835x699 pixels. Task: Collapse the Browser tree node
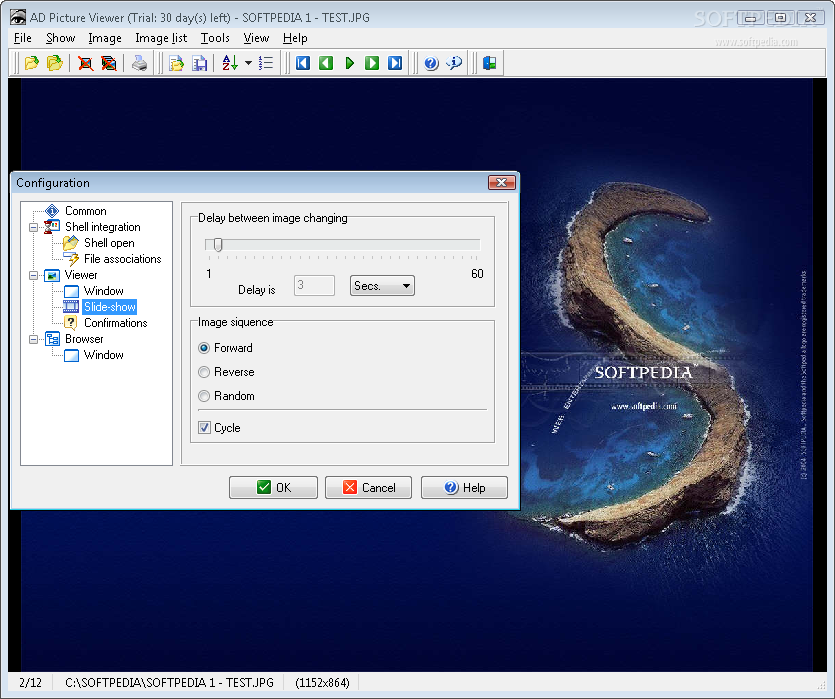tap(34, 339)
